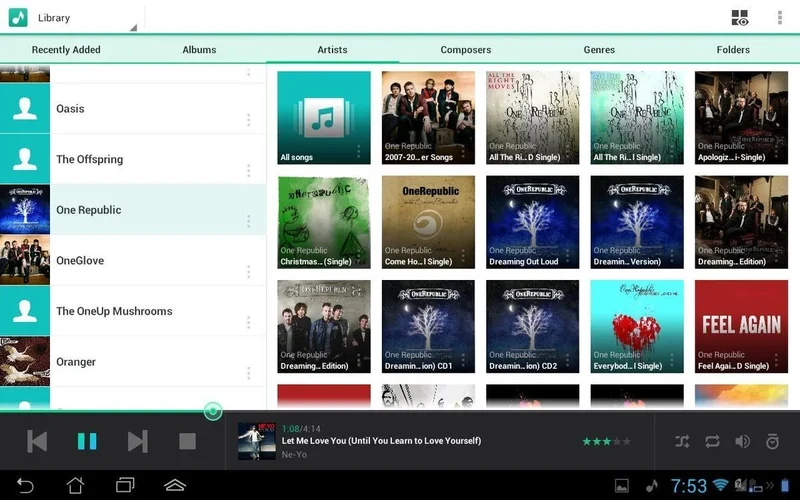The image size is (800, 500).
Task: Open the Apologiz.. i-Single) album
Action: point(741,118)
